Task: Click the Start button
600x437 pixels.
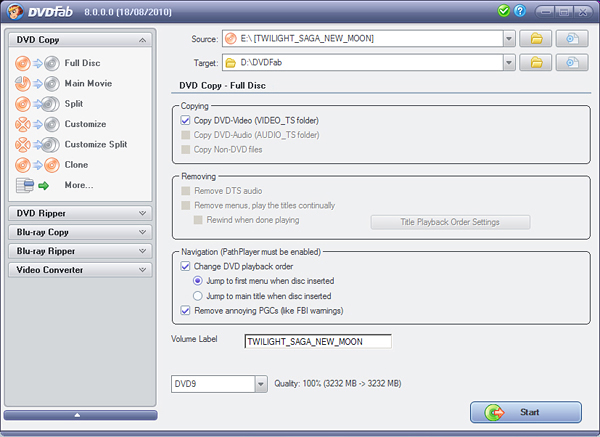Action: coord(526,413)
